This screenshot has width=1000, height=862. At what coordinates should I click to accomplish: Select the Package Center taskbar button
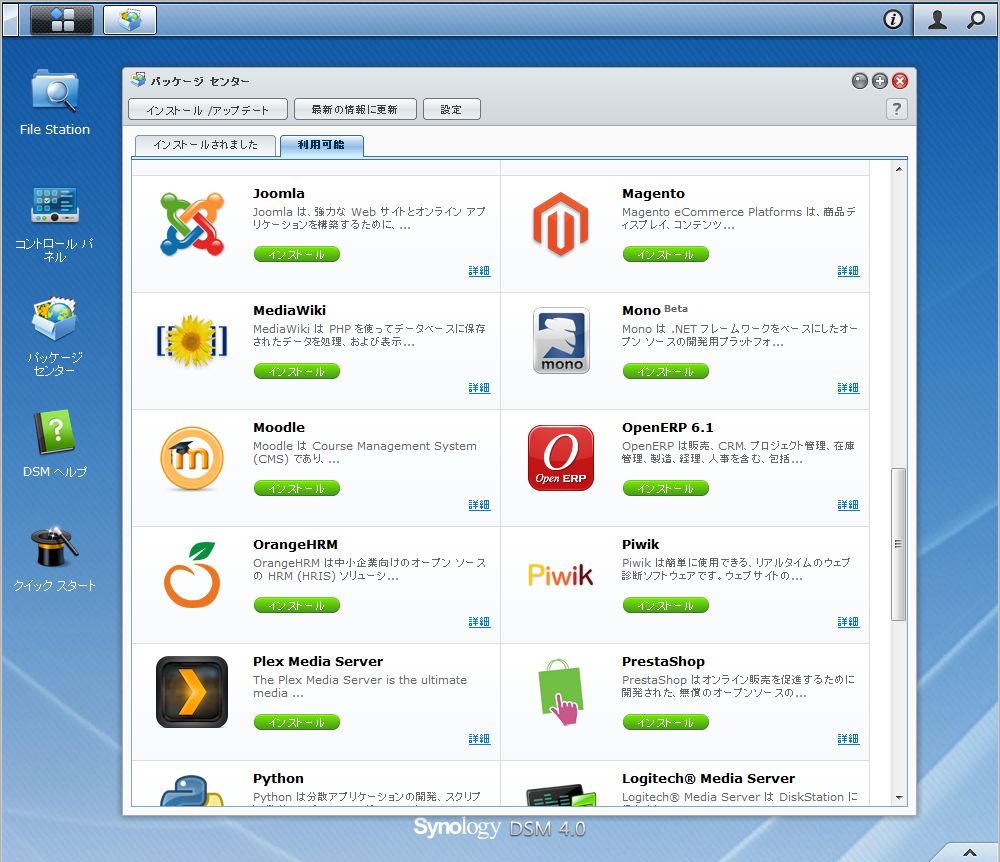pos(129,19)
